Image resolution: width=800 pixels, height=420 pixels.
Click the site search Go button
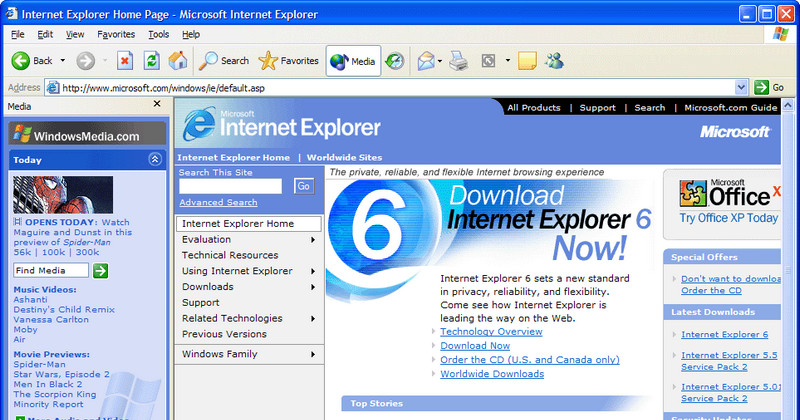pyautogui.click(x=304, y=186)
